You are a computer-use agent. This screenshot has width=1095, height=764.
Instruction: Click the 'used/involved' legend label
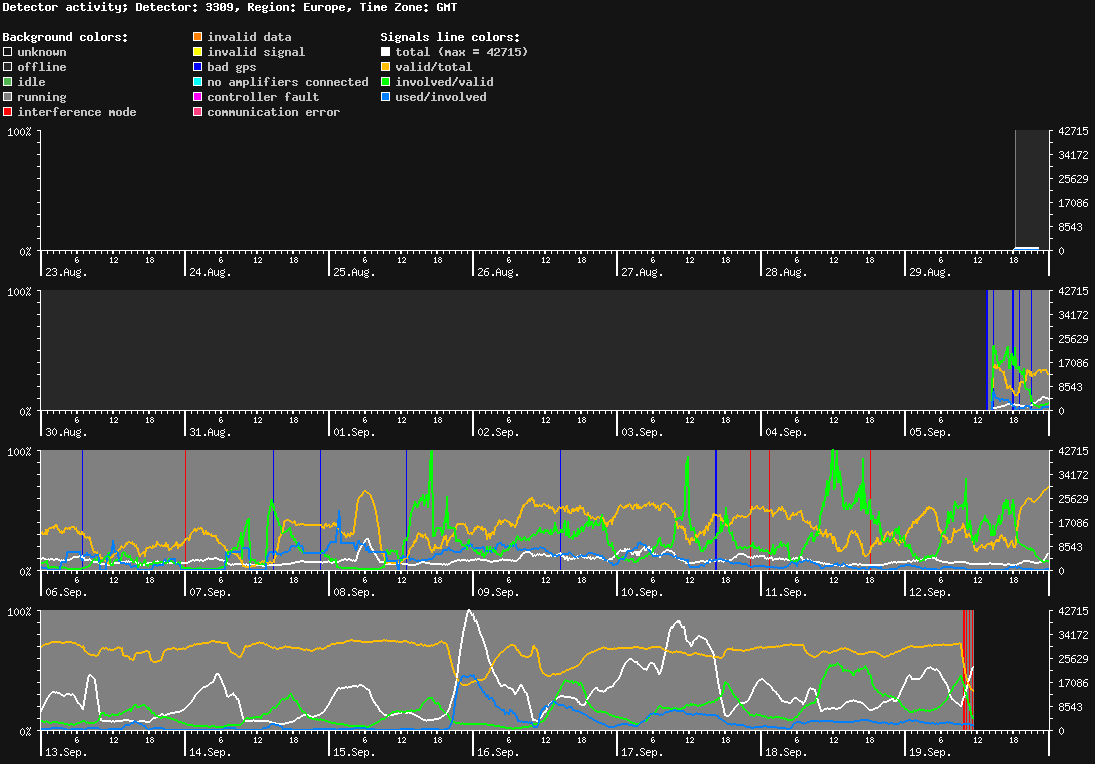coord(441,97)
